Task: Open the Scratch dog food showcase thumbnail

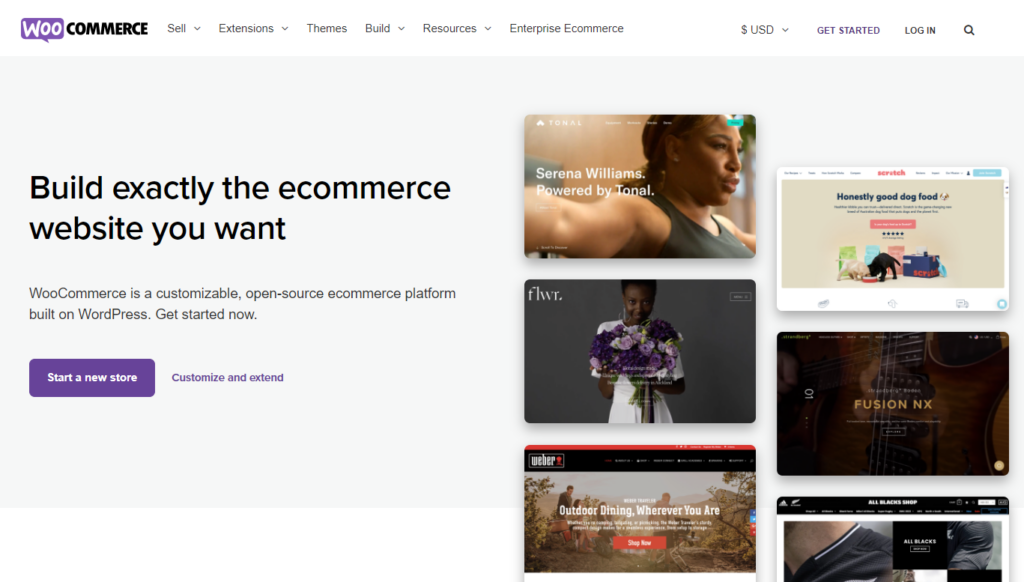Action: 893,239
